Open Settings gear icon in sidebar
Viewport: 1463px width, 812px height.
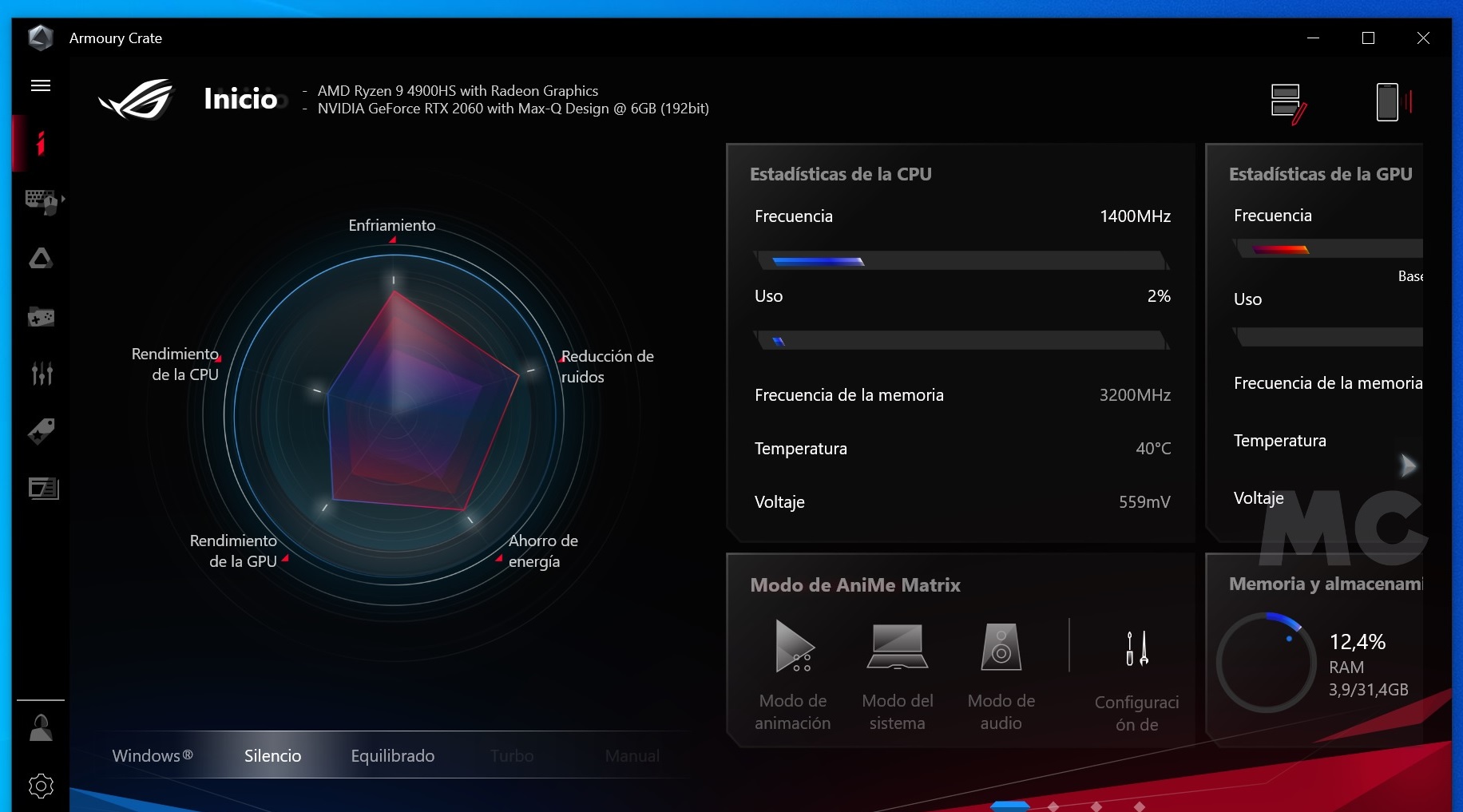41,786
